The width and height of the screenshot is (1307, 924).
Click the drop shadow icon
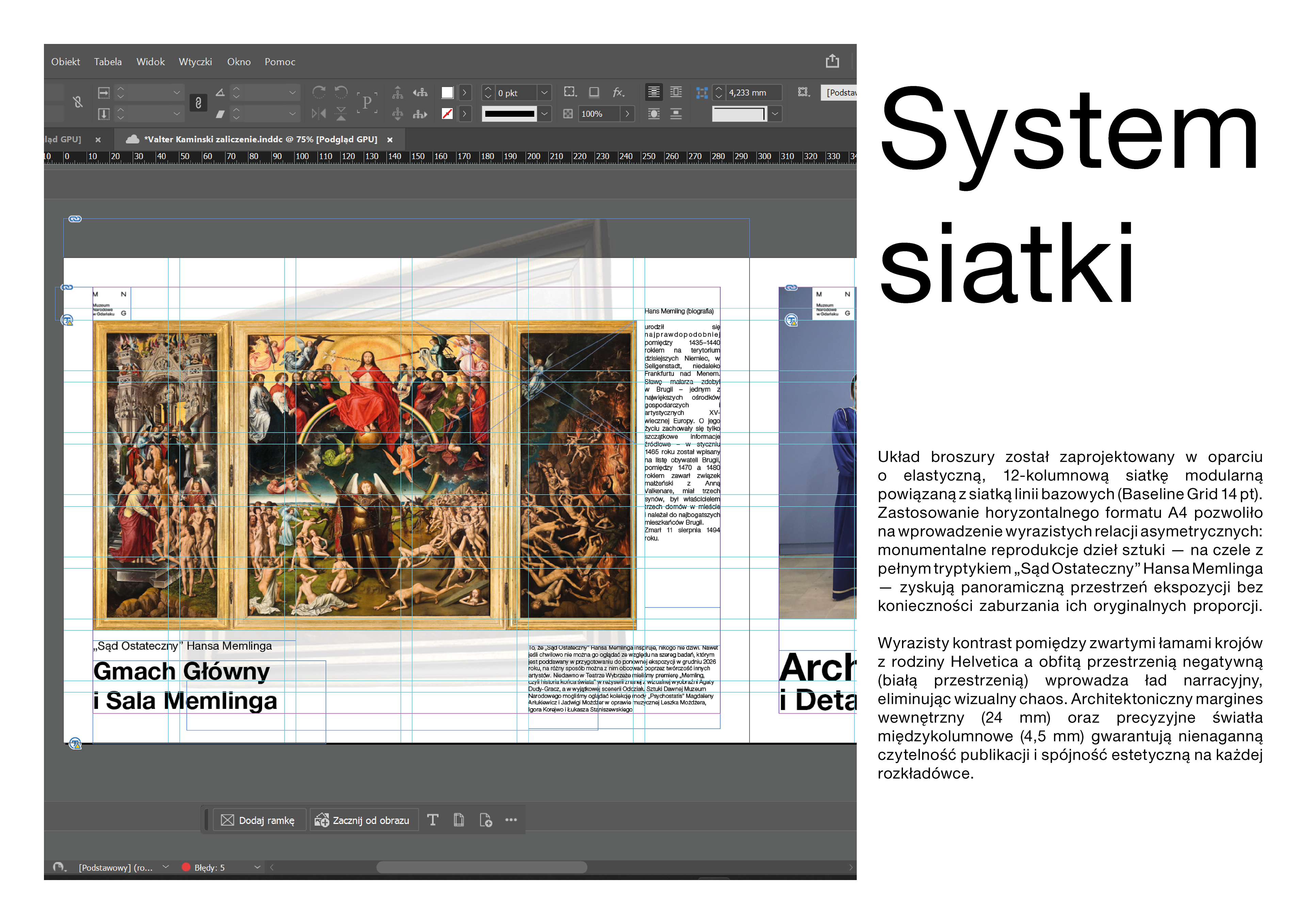click(x=594, y=92)
